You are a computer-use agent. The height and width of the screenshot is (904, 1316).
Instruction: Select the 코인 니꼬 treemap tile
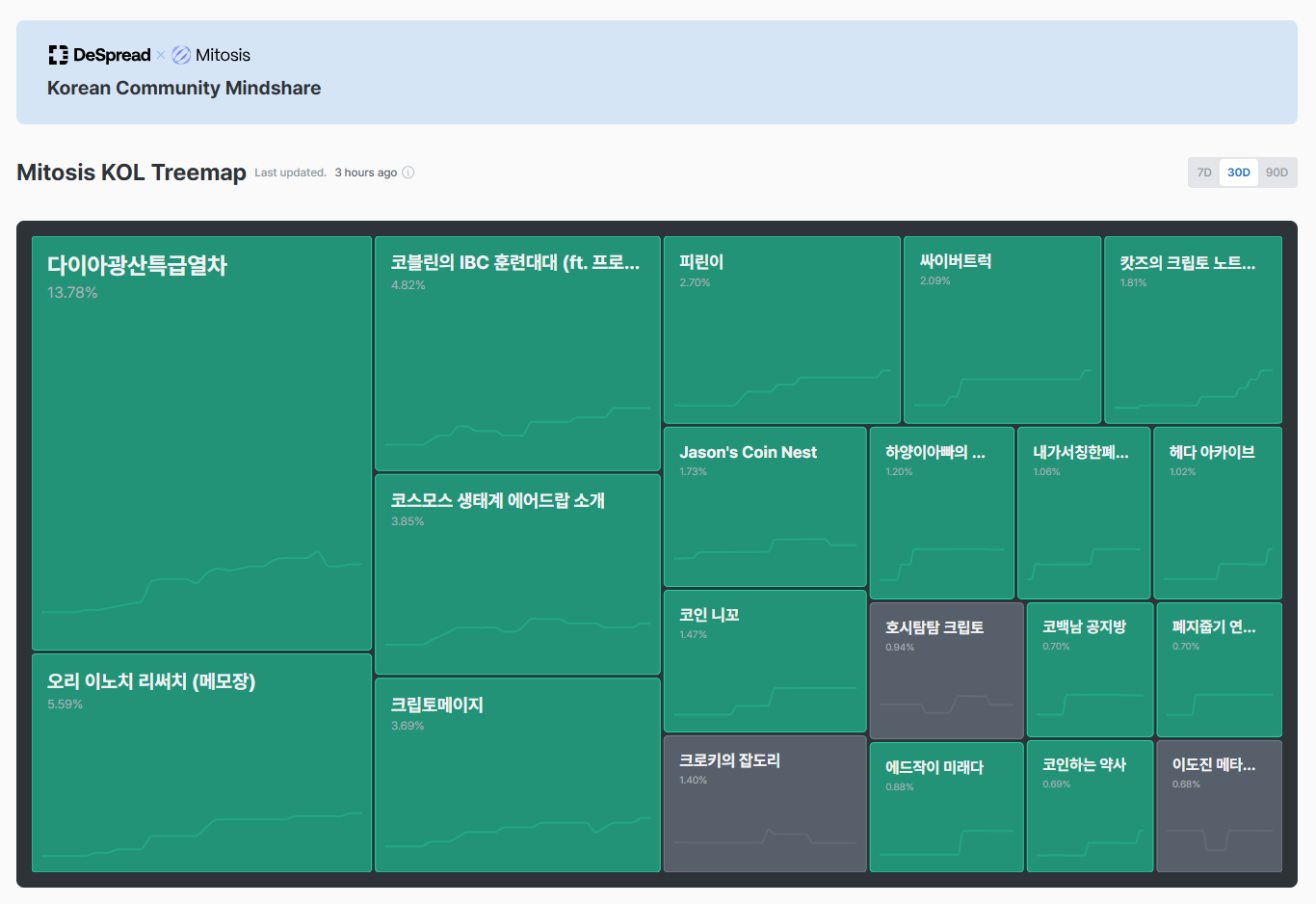pyautogui.click(x=765, y=661)
